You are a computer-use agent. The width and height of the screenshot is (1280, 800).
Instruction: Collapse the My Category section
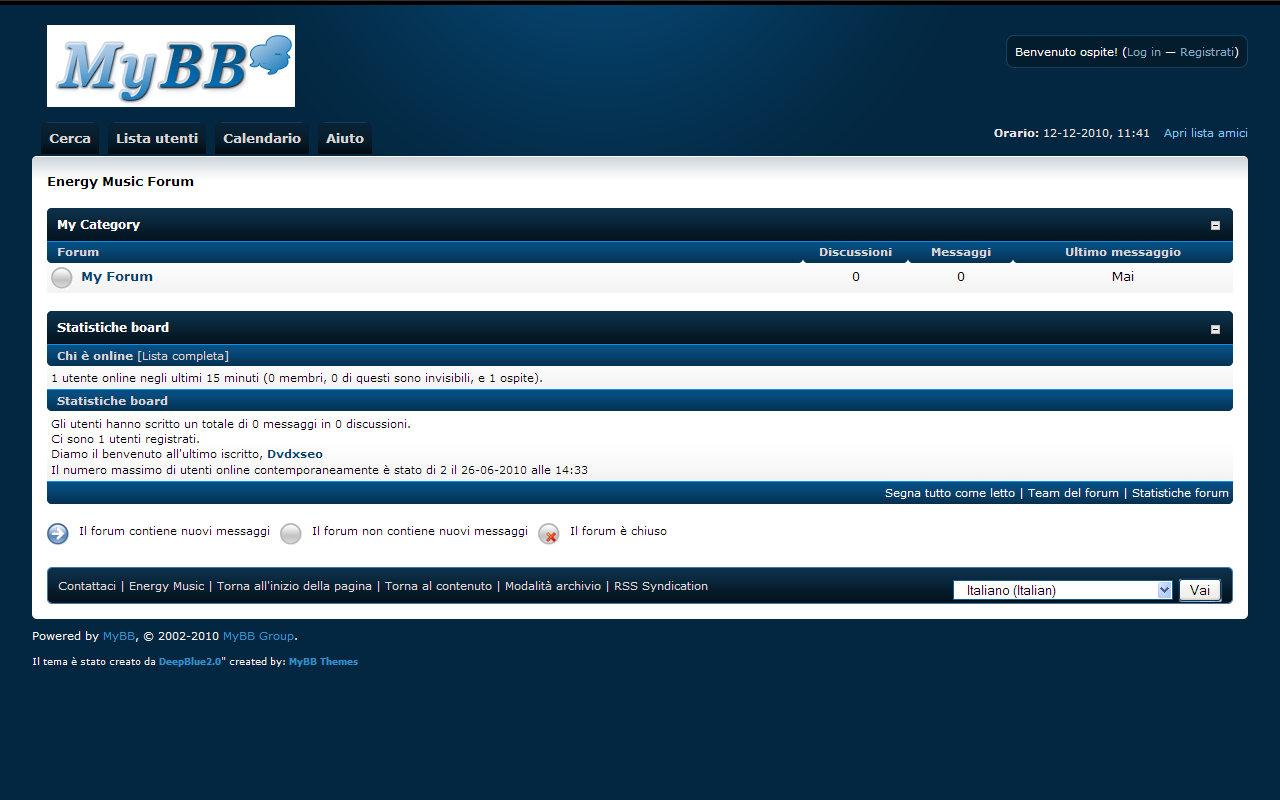[x=1216, y=226]
